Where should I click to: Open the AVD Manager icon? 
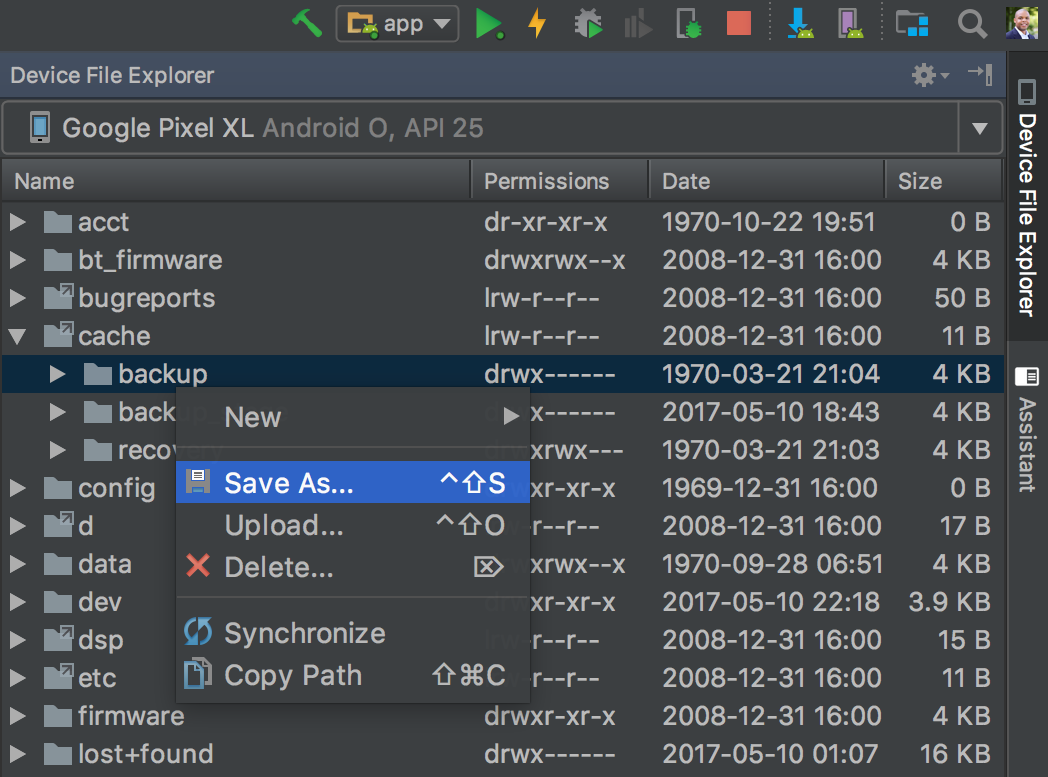[851, 23]
